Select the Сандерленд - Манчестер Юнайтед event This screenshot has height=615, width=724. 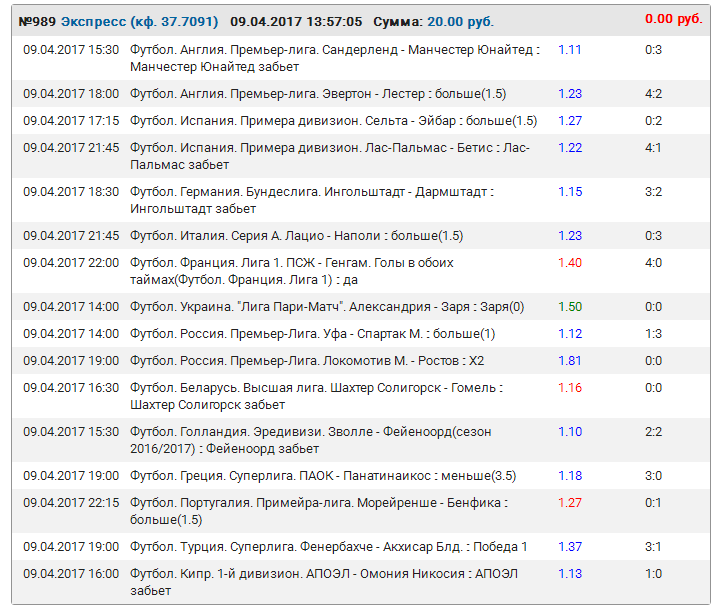pos(335,58)
